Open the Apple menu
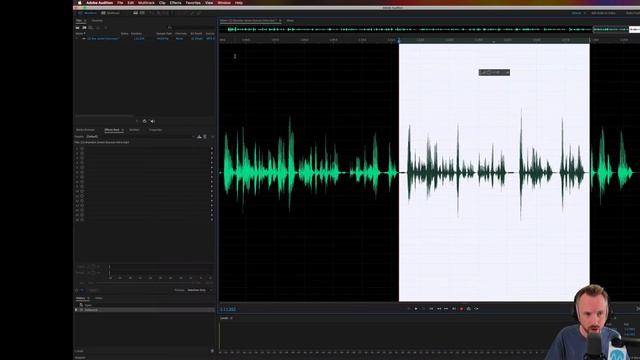This screenshot has height=360, width=640. 80,2
